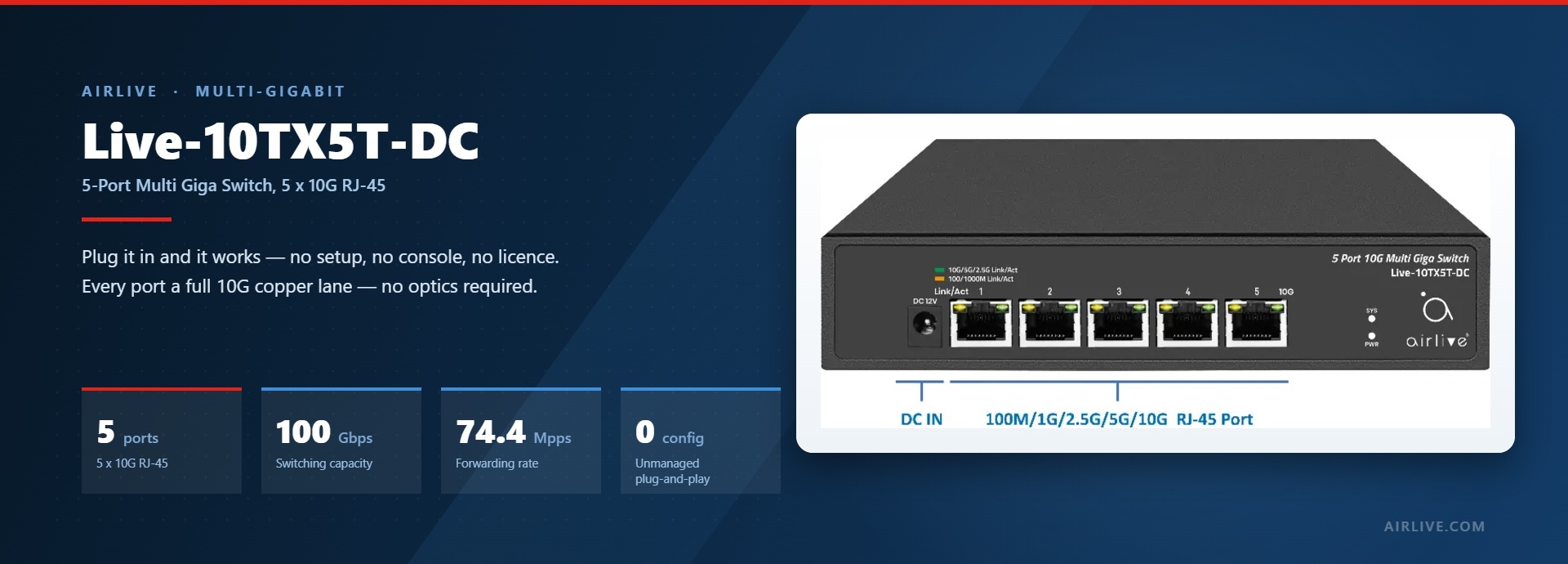Click the '100M/1G/2.5G/5G/10G RJ-45 Port' caption
This screenshot has height=564, width=1568.
click(1119, 419)
